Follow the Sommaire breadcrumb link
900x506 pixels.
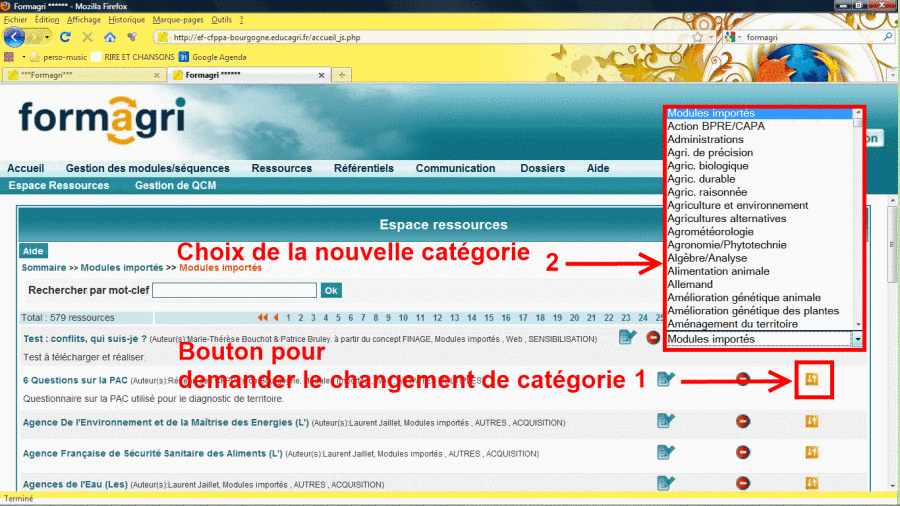point(44,267)
